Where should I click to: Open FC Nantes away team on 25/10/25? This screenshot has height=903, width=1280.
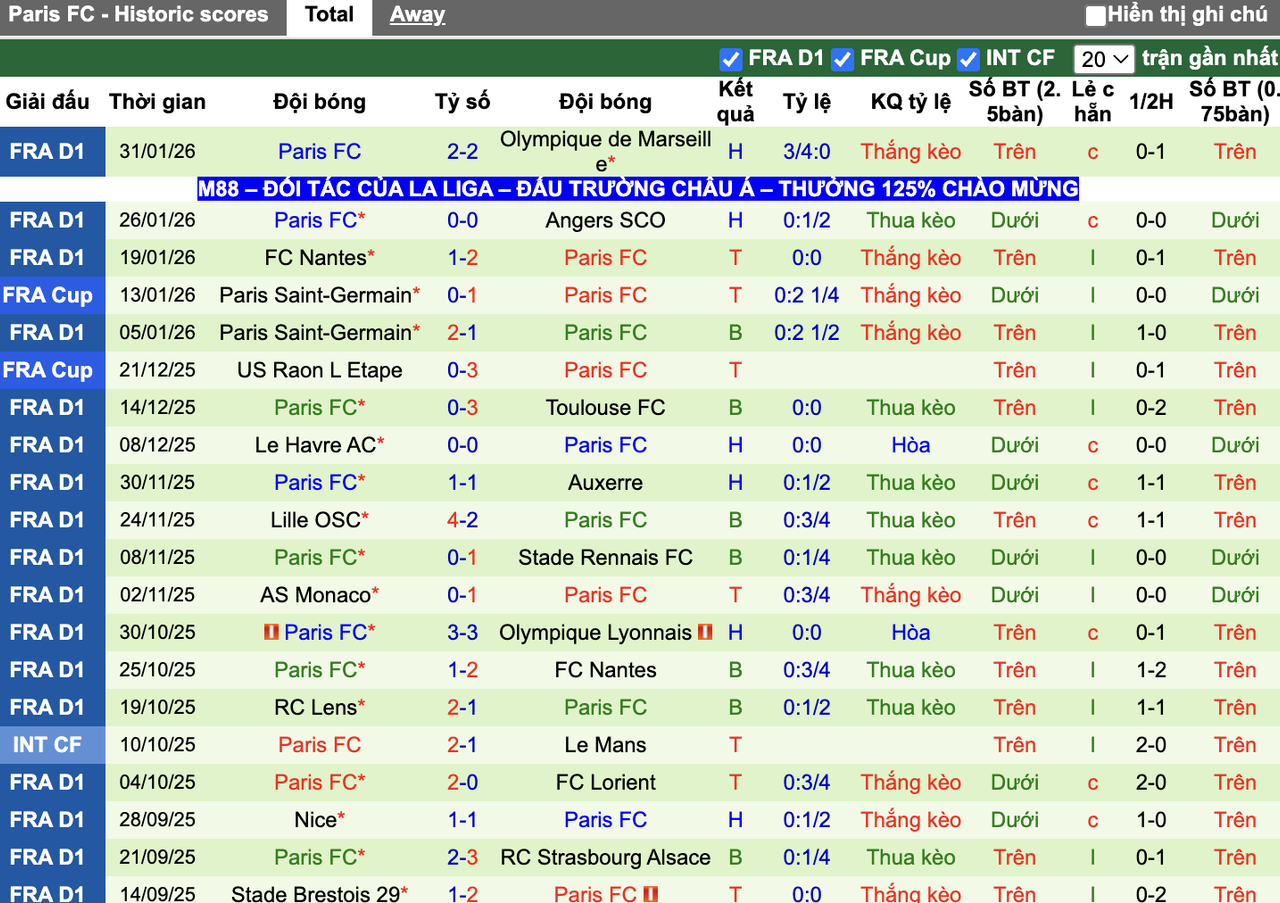tap(606, 670)
